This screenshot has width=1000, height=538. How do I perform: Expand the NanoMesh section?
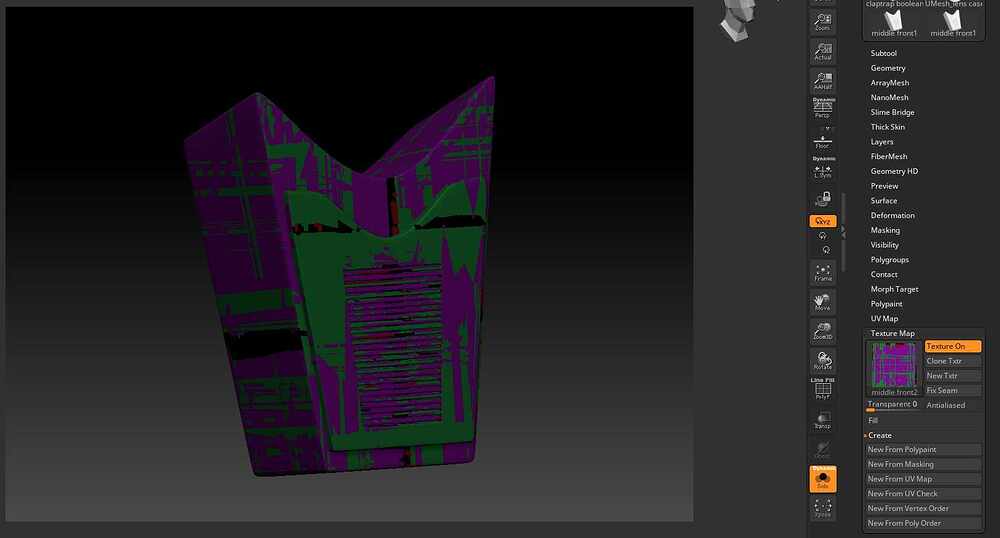(x=889, y=98)
